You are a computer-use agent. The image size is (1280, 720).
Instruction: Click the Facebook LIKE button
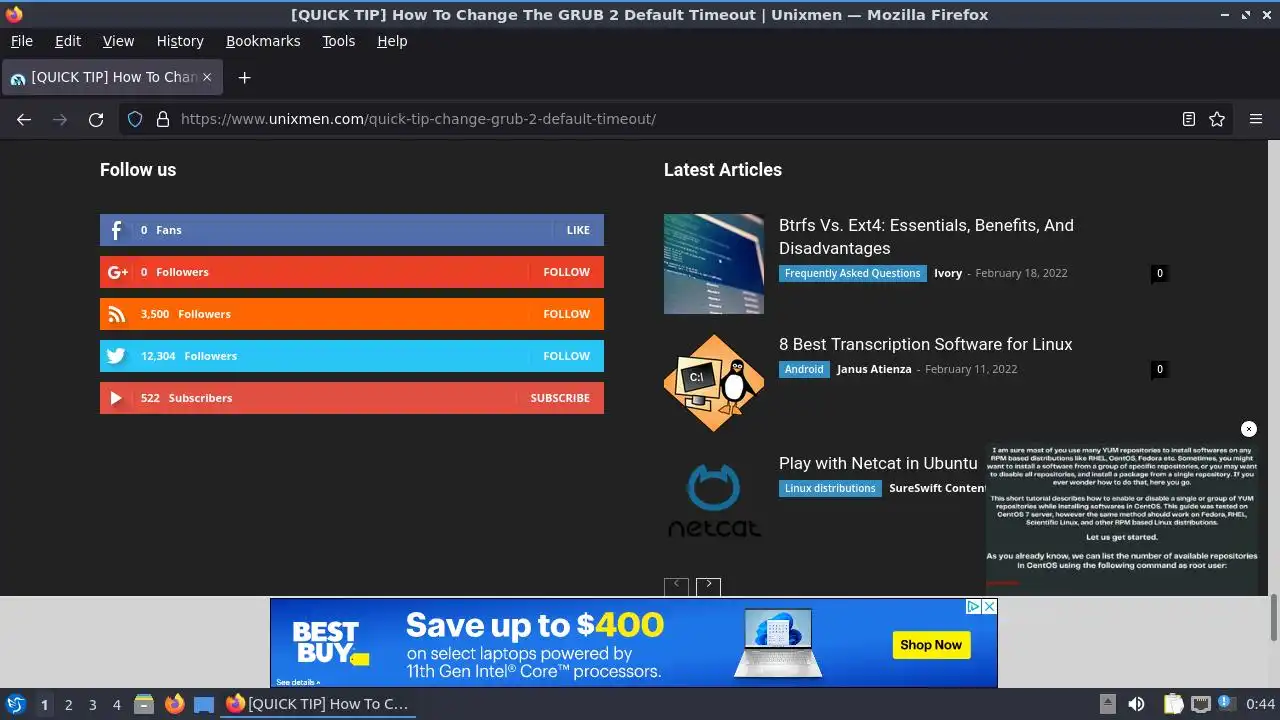(578, 230)
